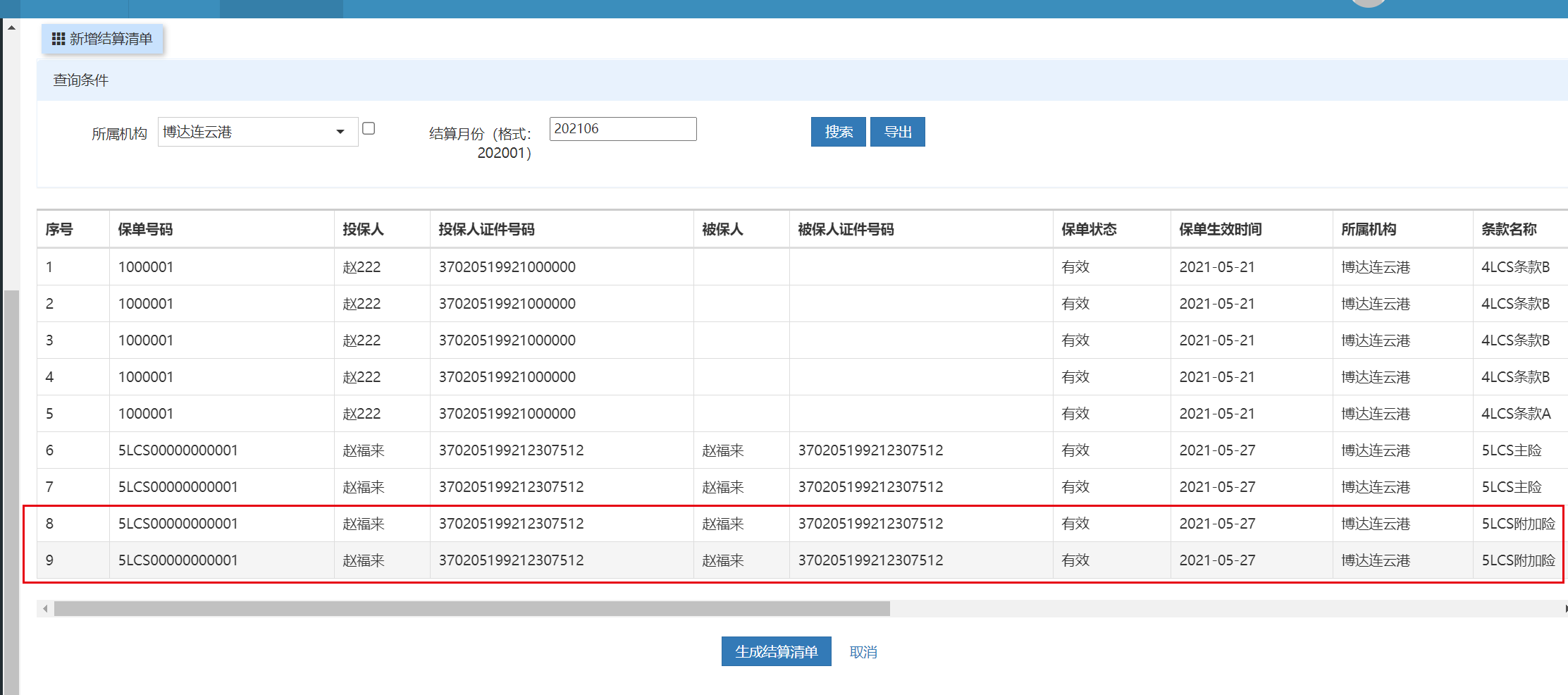Click the up arrow of the vertical scrollbar

pyautogui.click(x=11, y=27)
